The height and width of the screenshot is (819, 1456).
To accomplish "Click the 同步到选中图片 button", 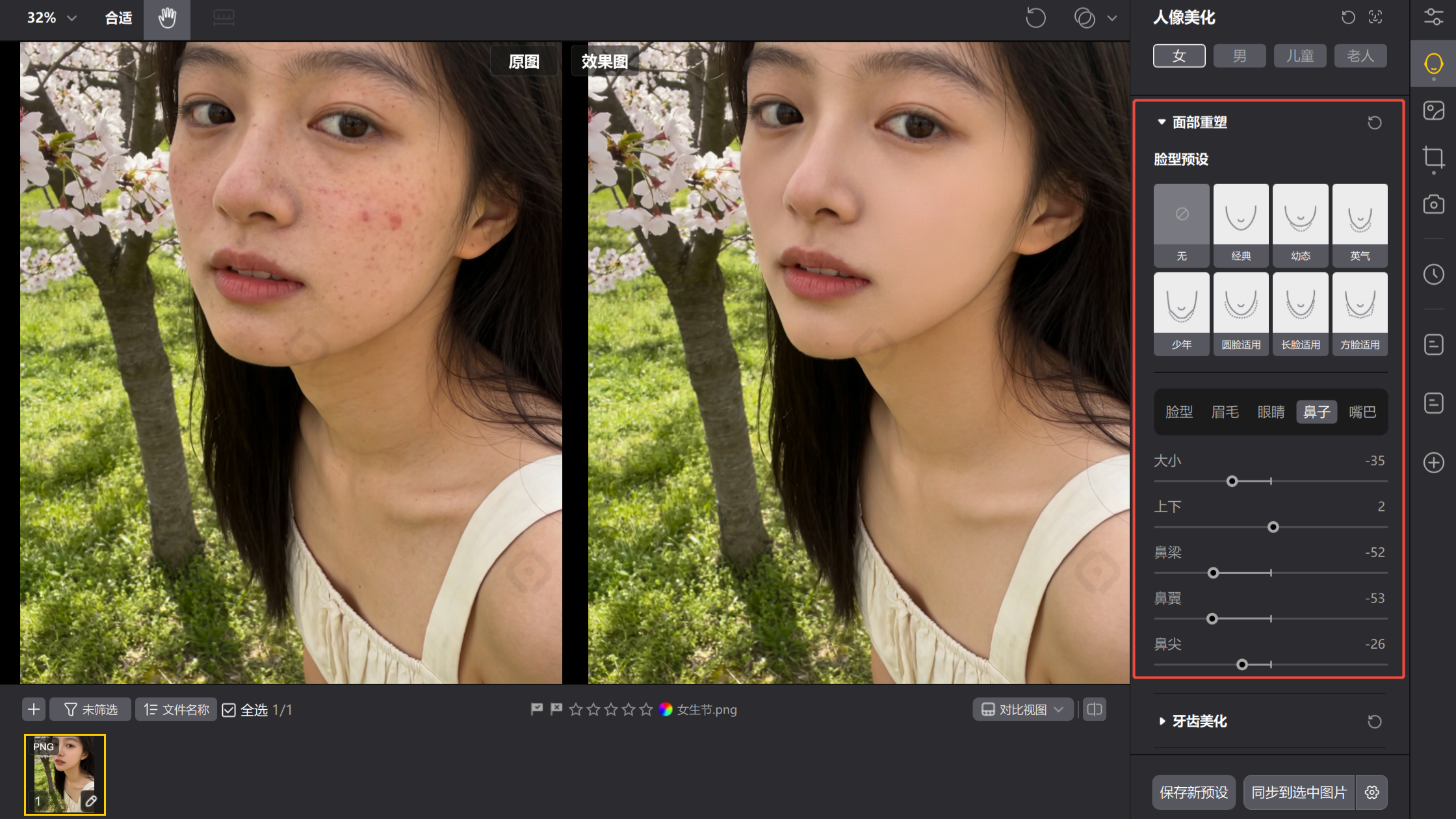I will 1299,792.
